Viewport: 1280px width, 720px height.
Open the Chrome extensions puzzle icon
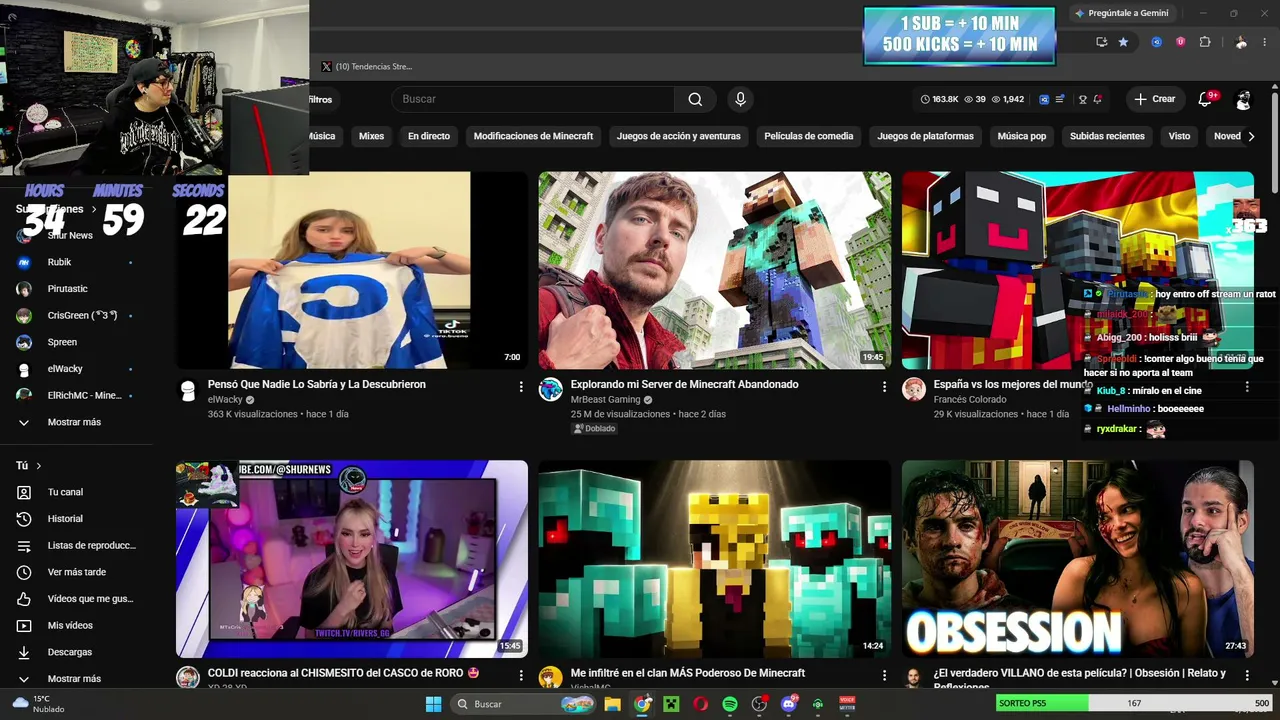pos(1204,42)
